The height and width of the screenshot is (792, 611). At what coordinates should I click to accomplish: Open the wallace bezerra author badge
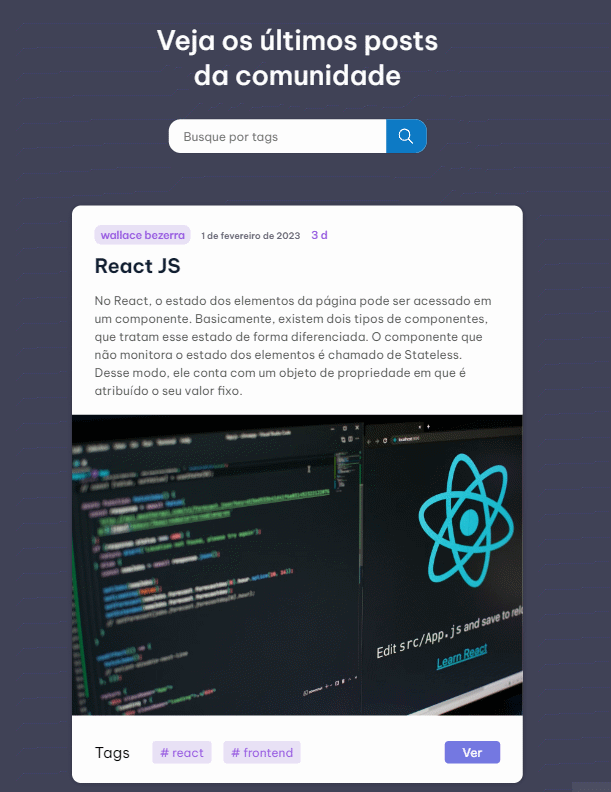coord(142,235)
